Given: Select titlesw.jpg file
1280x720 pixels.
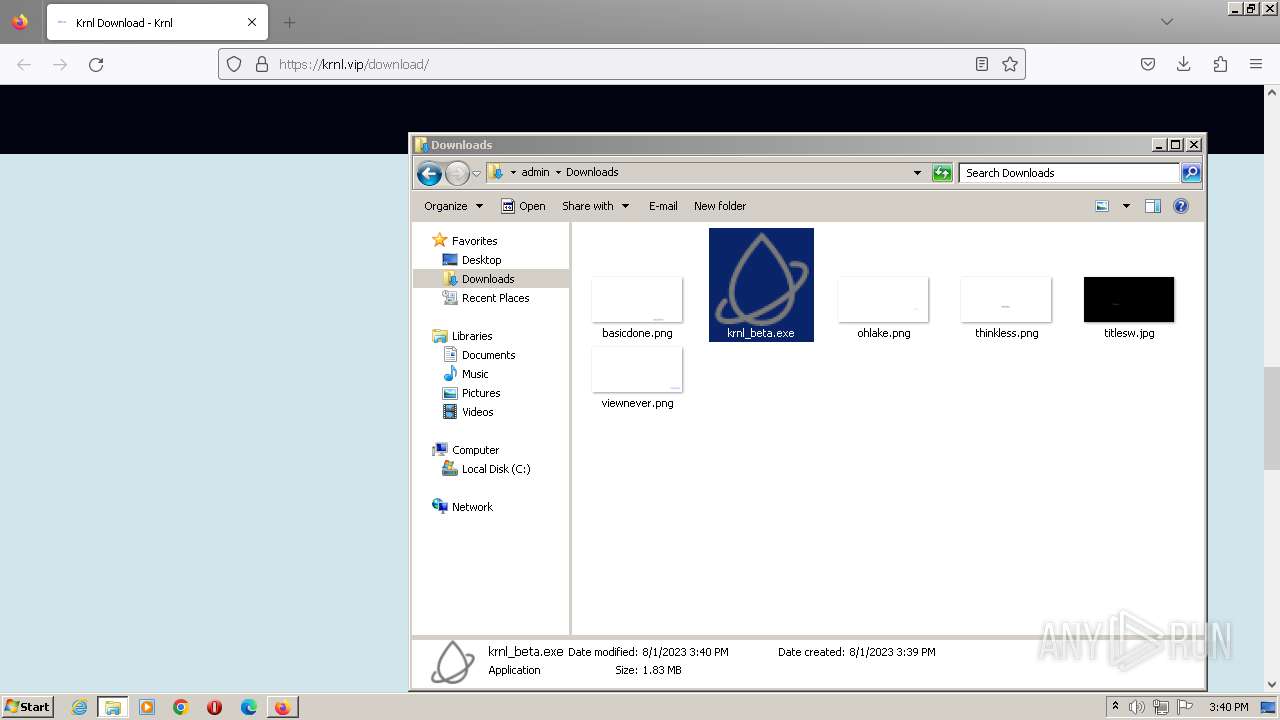Looking at the screenshot, I should (x=1129, y=308).
